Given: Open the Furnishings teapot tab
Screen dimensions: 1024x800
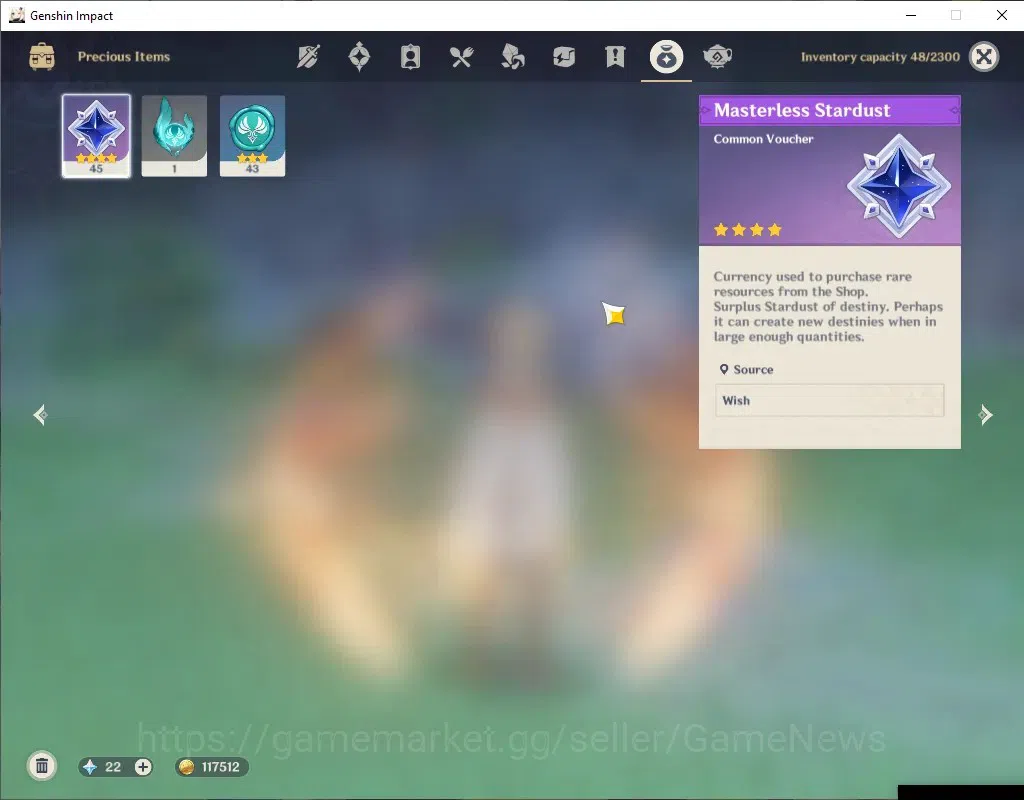Looking at the screenshot, I should point(717,57).
